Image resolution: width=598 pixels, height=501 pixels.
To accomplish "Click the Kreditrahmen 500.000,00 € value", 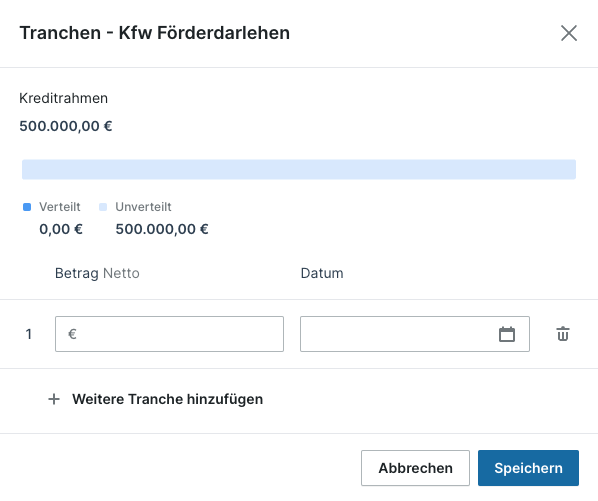I will click(x=66, y=126).
